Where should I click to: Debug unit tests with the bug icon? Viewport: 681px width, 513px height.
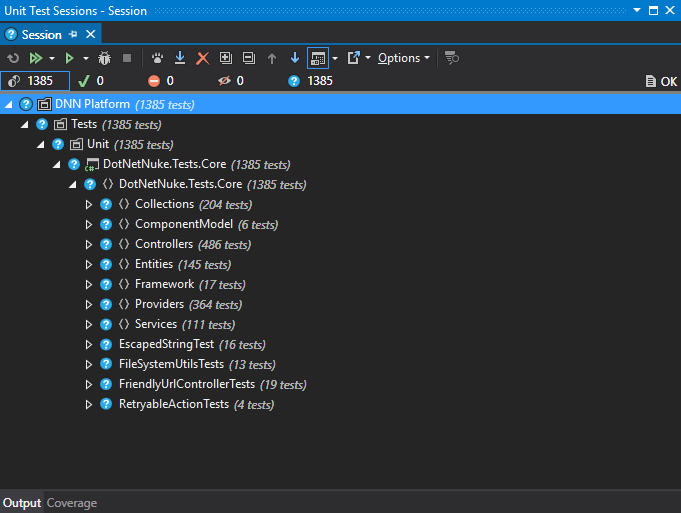click(x=104, y=58)
